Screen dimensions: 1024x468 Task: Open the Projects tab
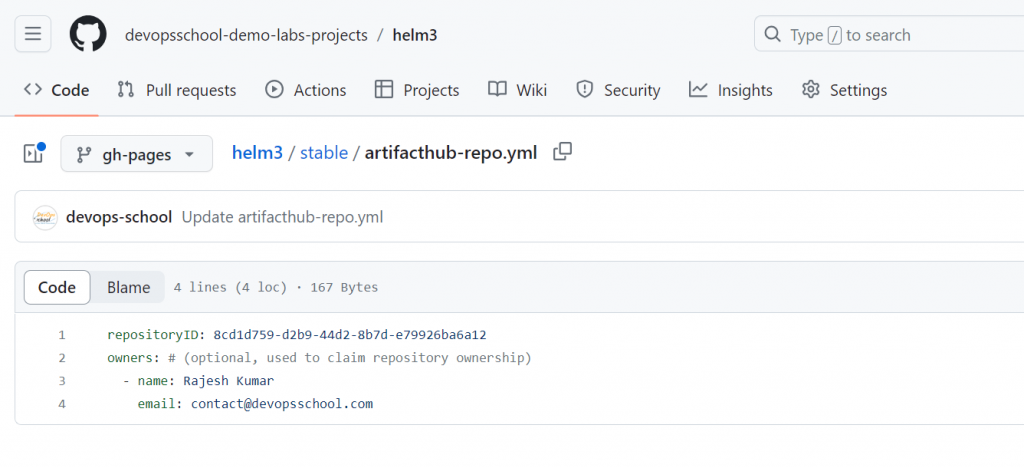417,90
